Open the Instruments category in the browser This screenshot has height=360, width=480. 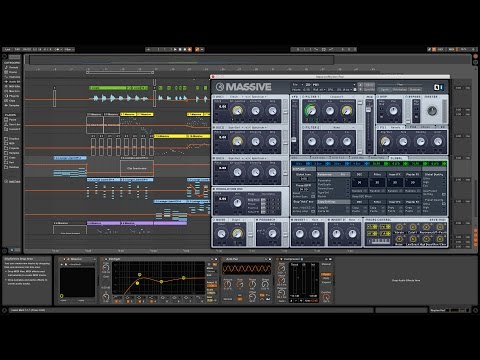(13, 77)
